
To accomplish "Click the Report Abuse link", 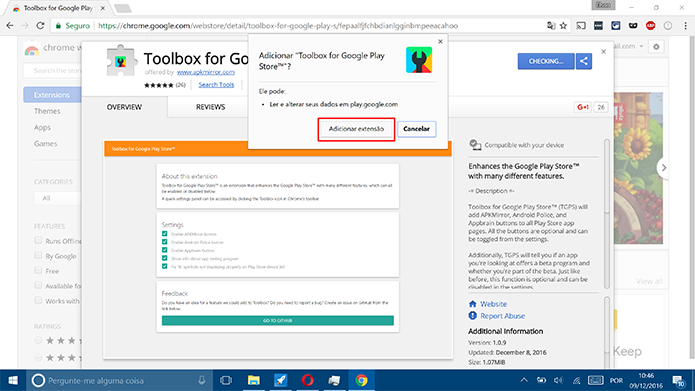I will tap(503, 316).
